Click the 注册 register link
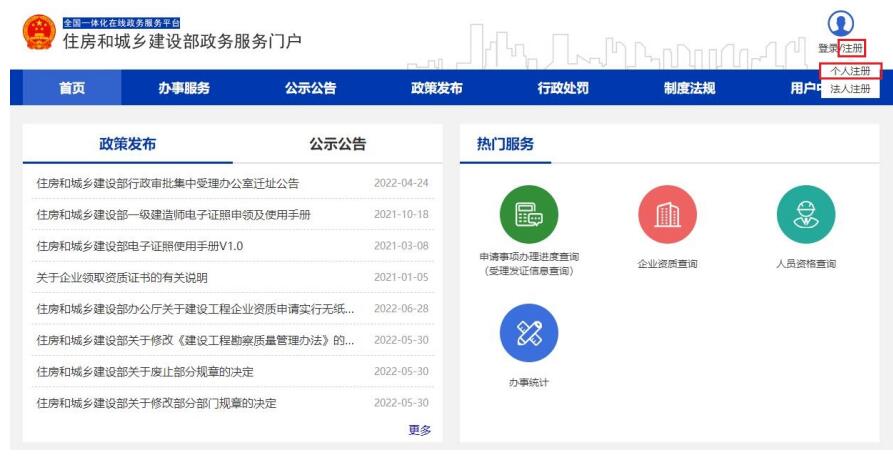The width and height of the screenshot is (893, 459). tap(852, 48)
